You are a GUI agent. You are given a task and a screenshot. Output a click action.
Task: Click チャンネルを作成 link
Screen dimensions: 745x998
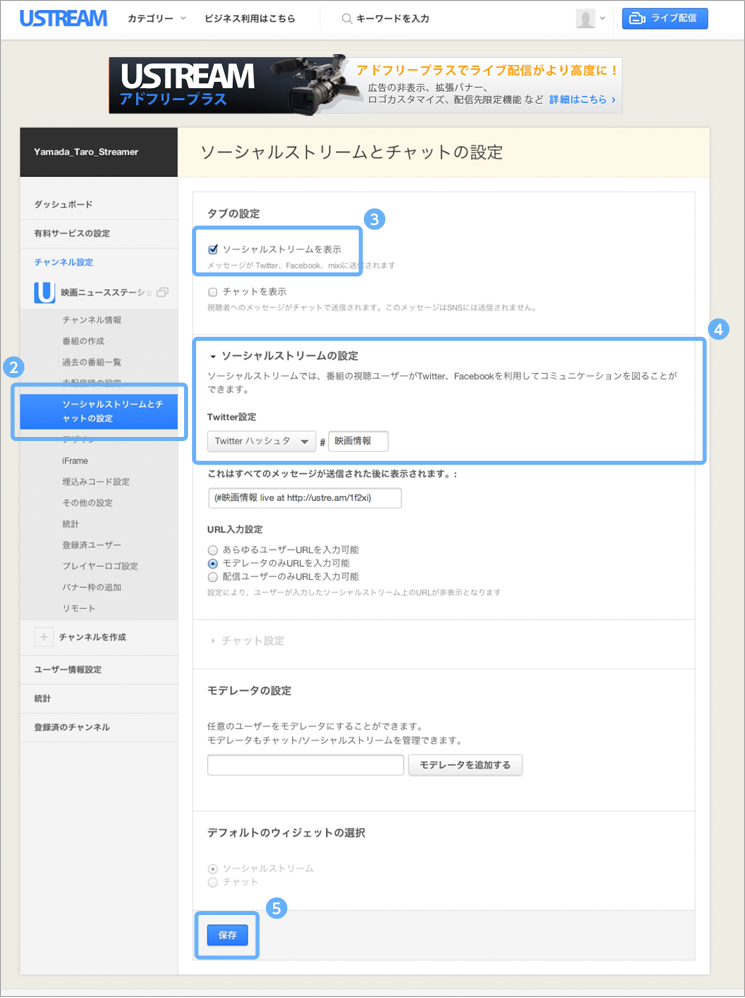point(92,637)
